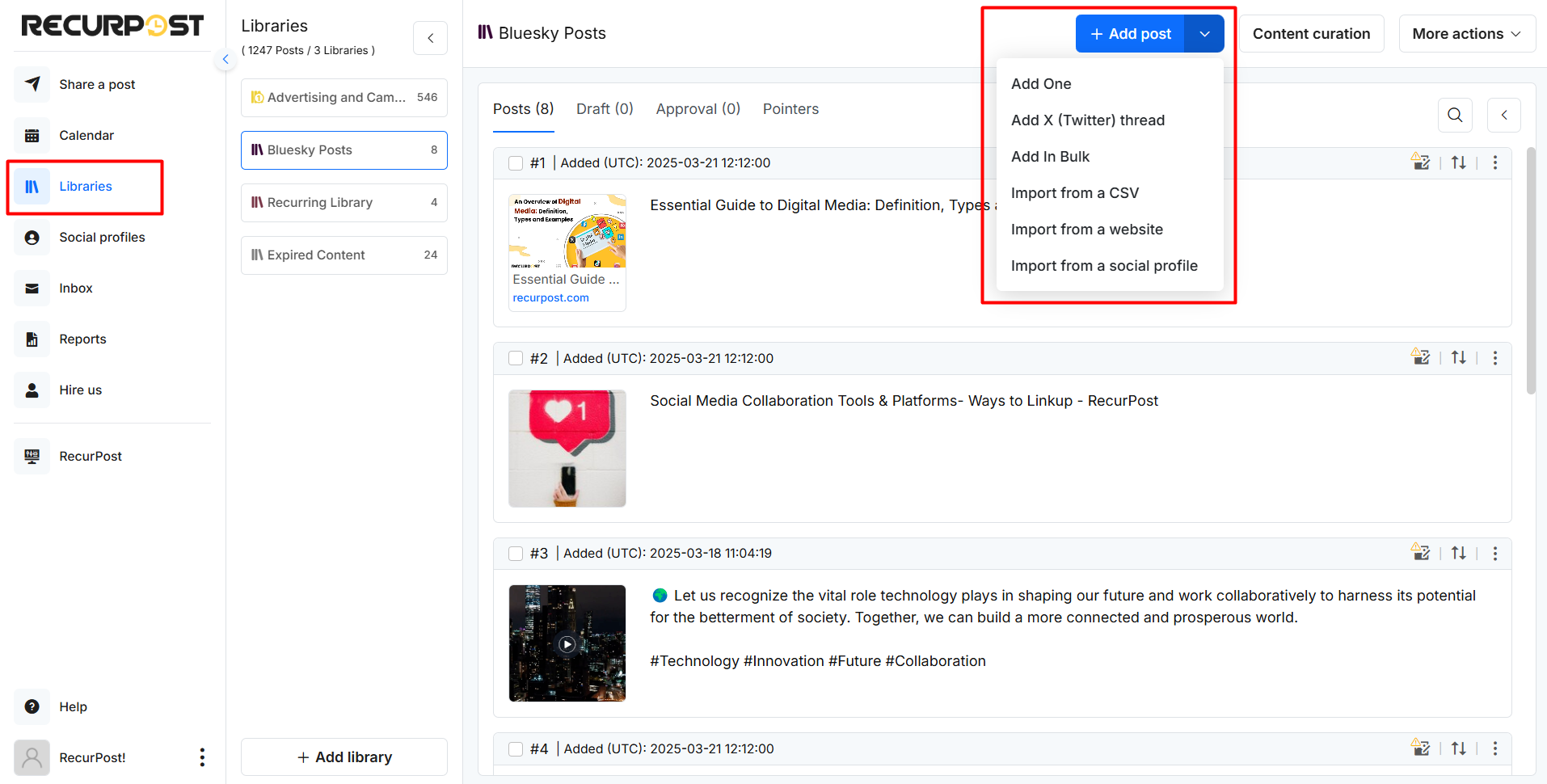Open Content curation button
The image size is (1547, 784).
click(1311, 34)
